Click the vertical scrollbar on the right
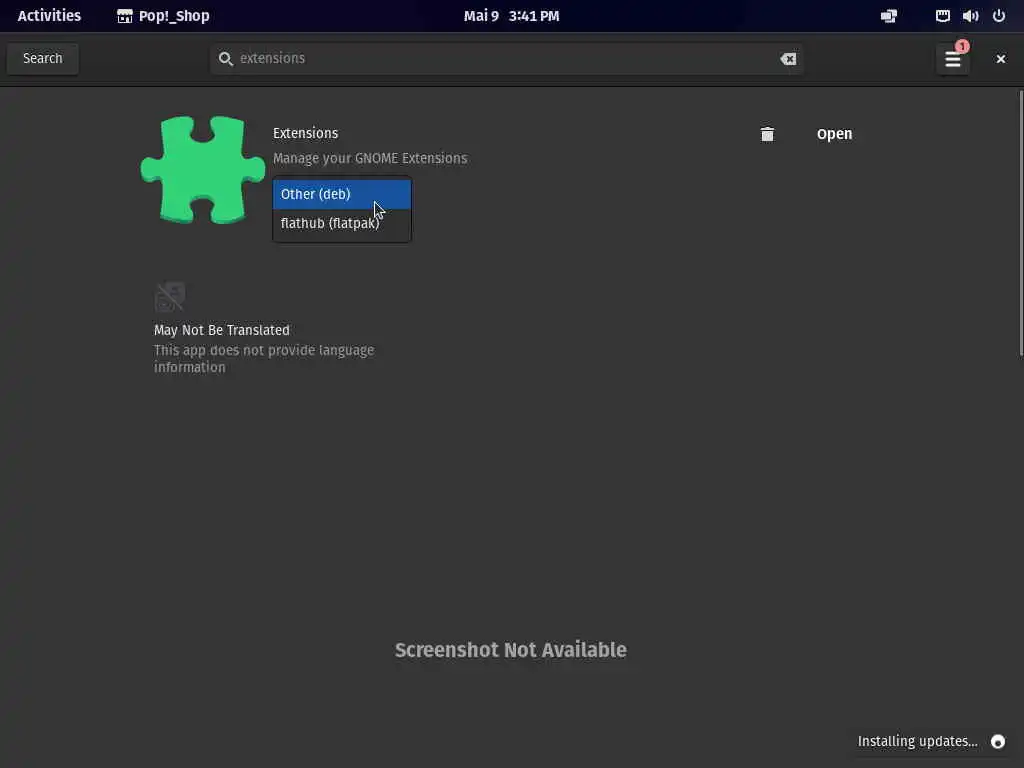 [x=1021, y=223]
